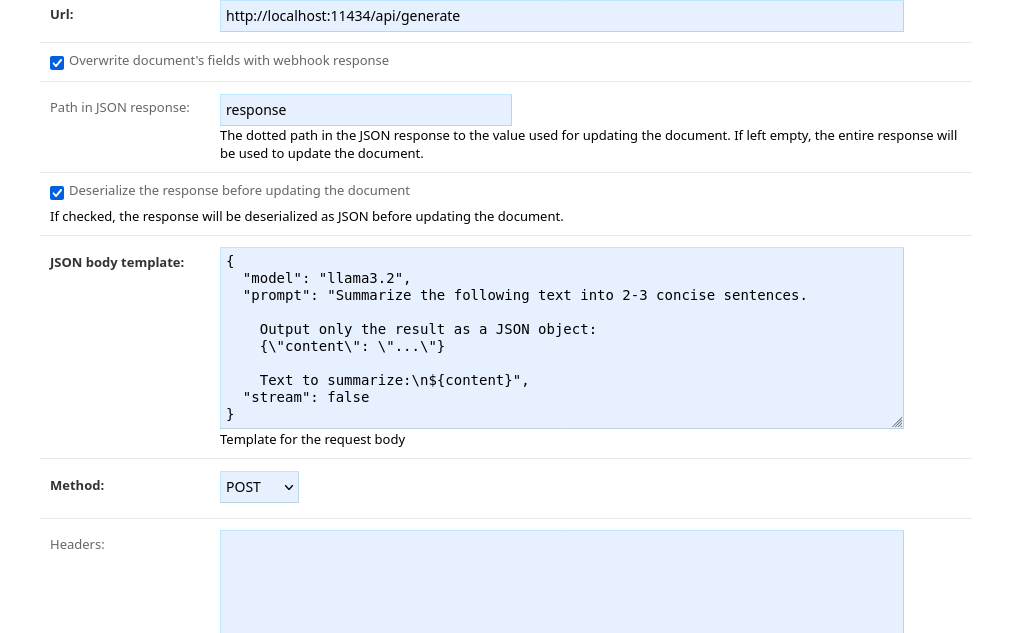
Task: Click the Headers textarea
Action: (x=562, y=581)
